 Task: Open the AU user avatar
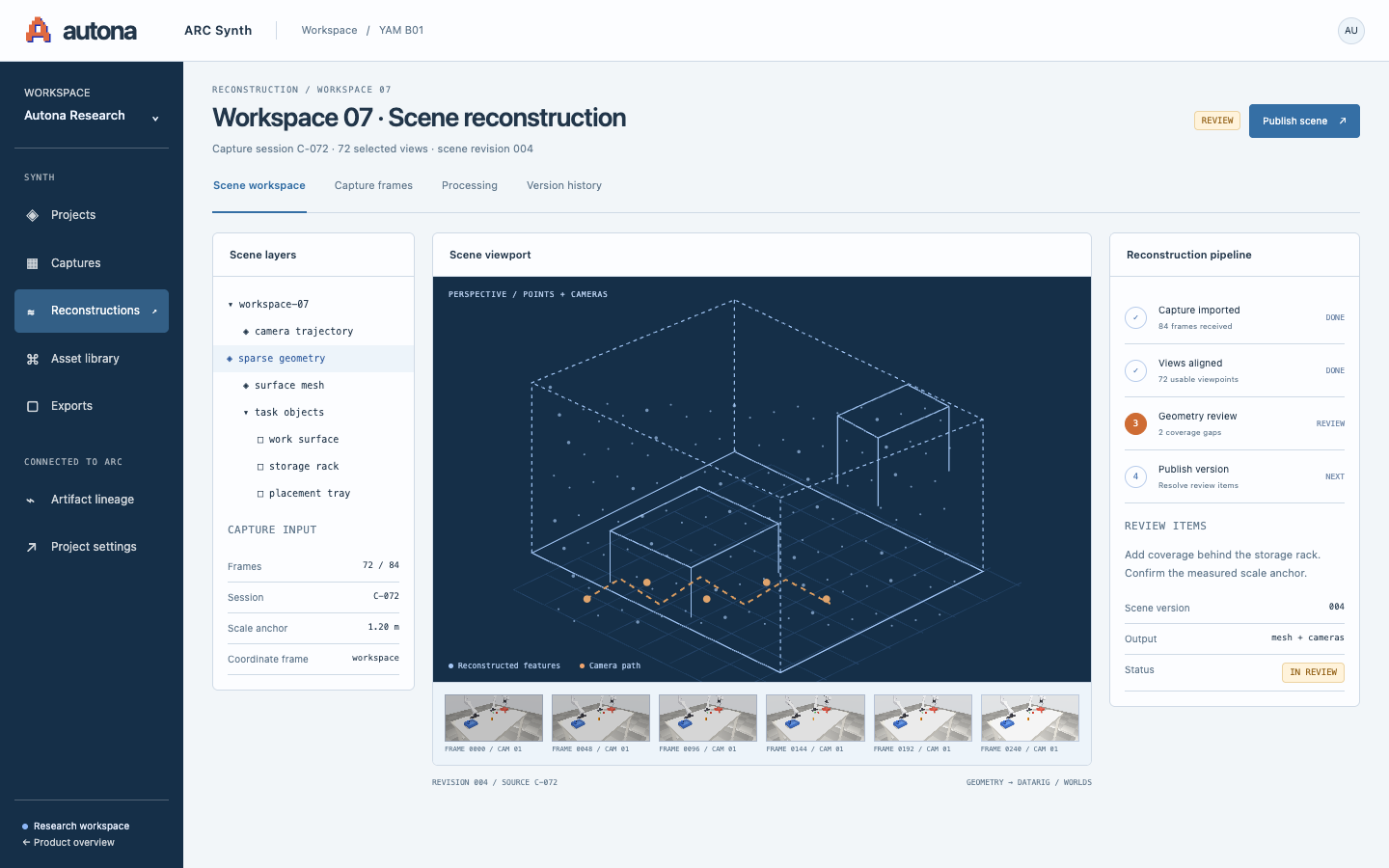[1351, 31]
